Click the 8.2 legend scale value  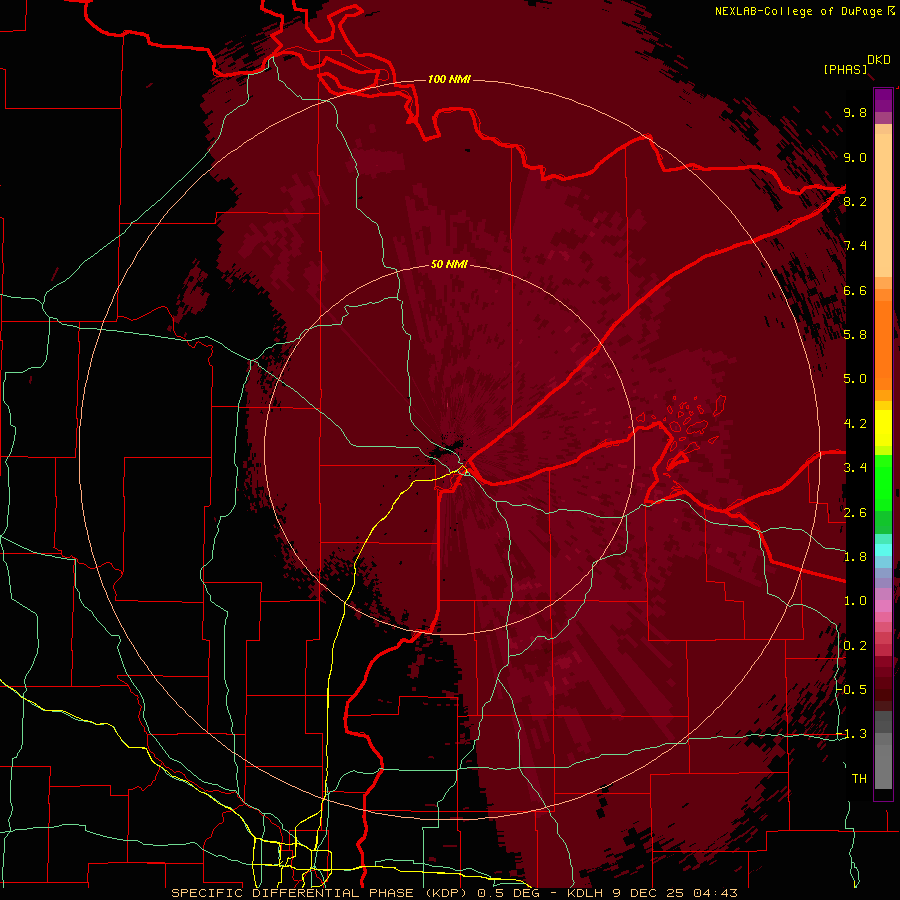855,201
